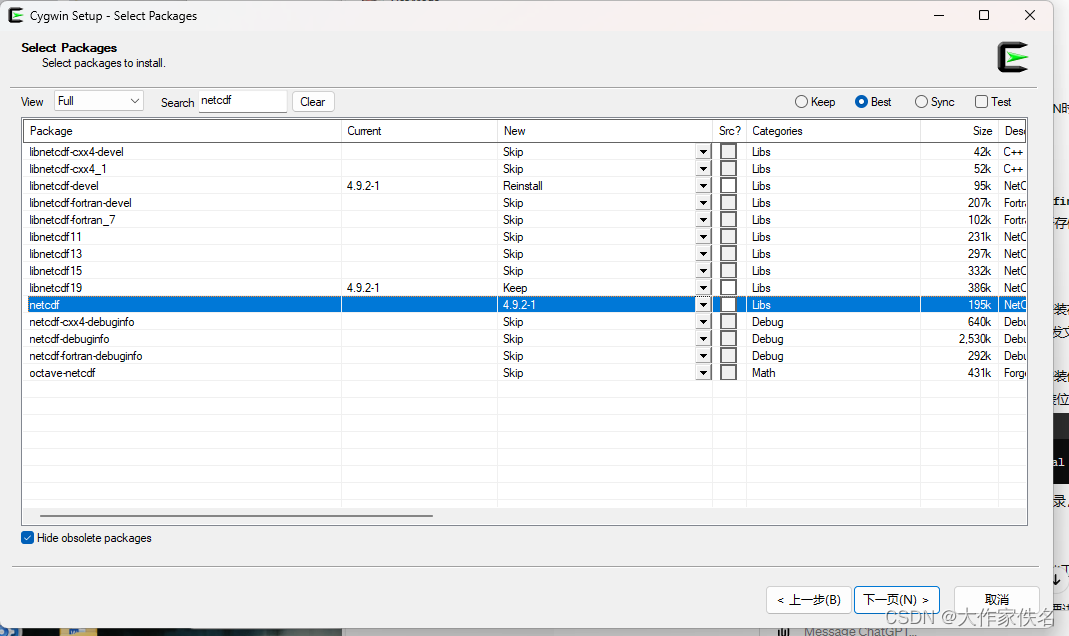Open version dropdown for libnetcdf-devel

[703, 185]
